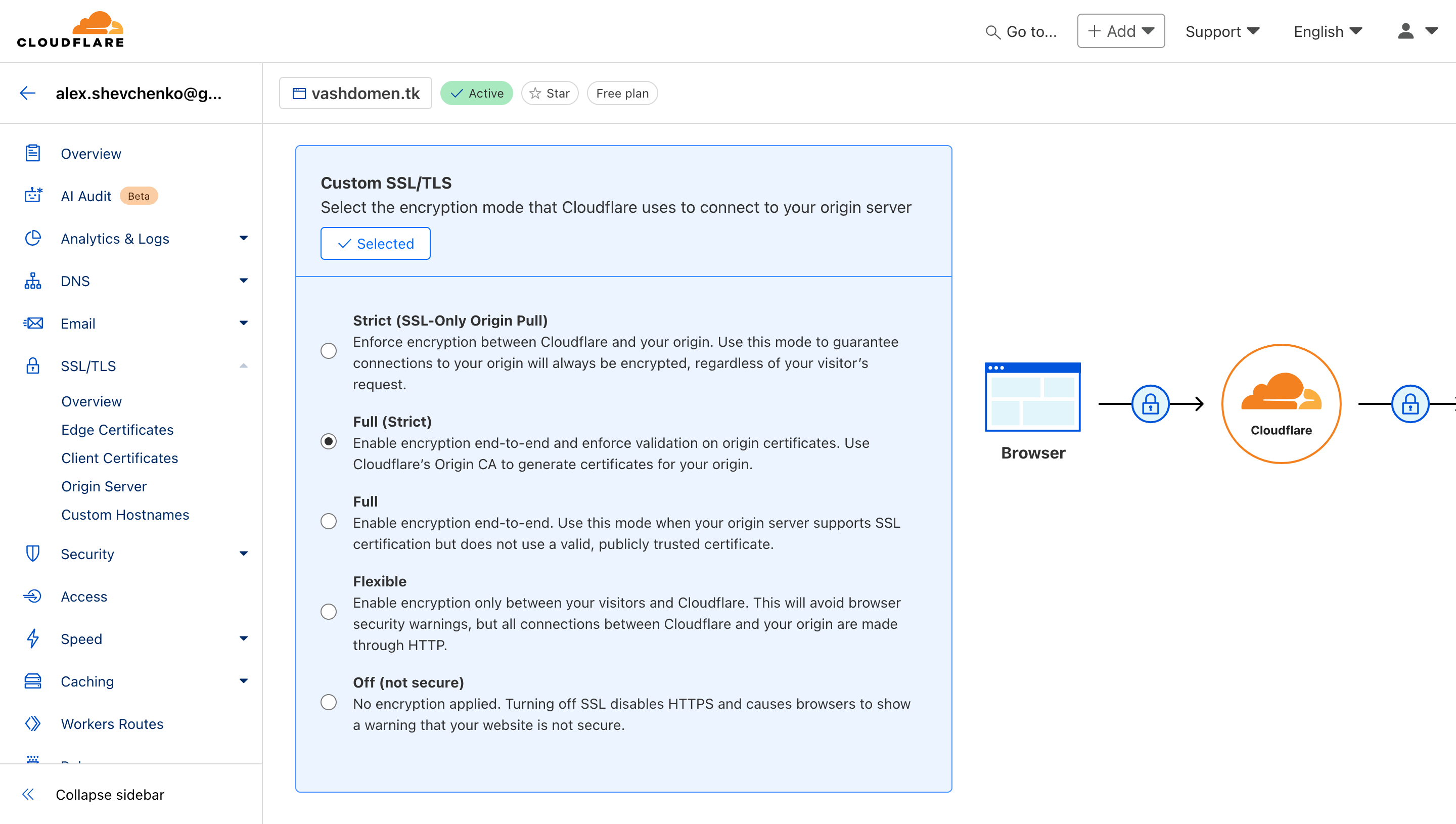
Task: Expand the Security section arrow
Action: click(x=243, y=554)
